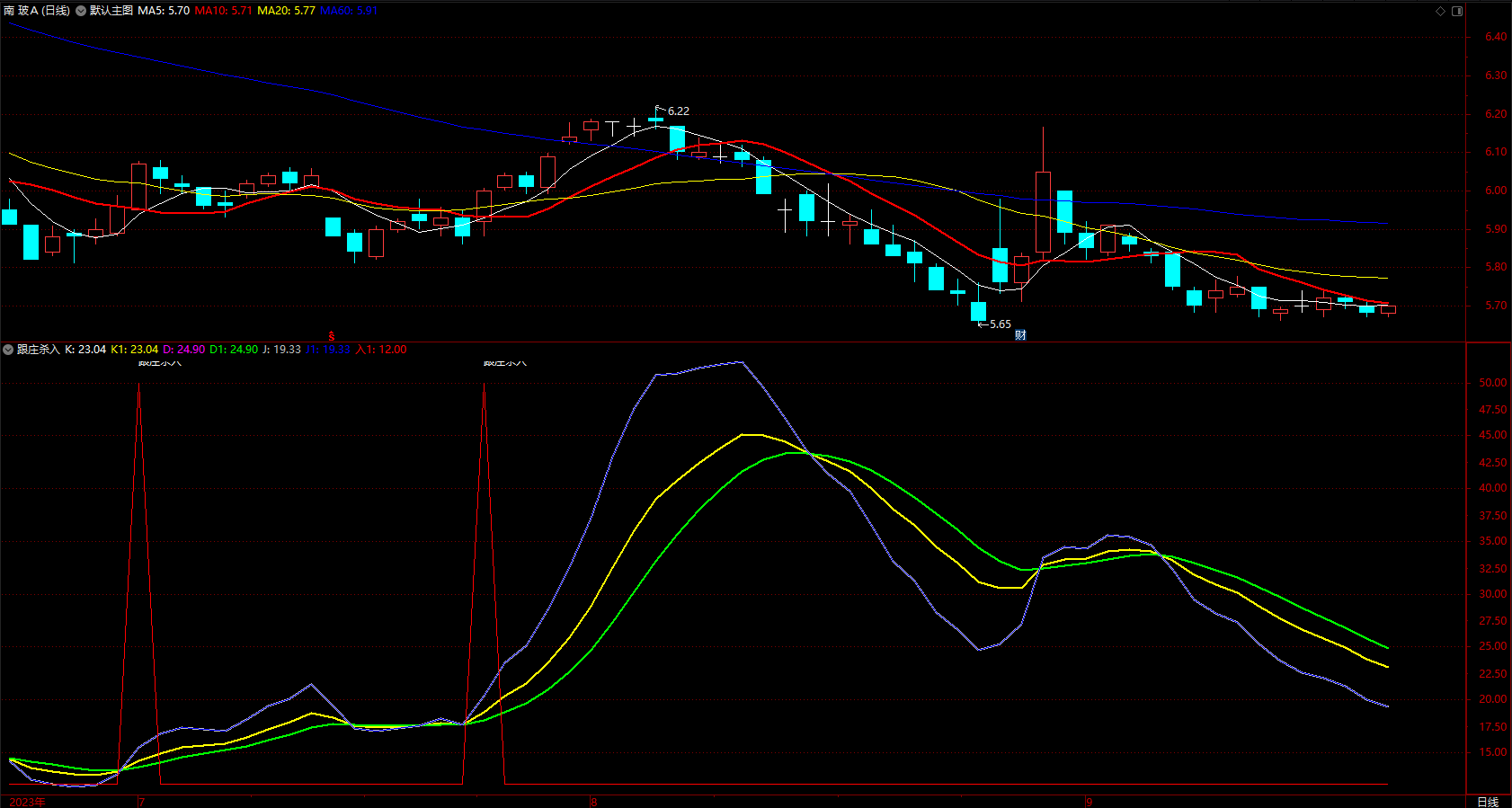Click the 50.00 indicator axis label
The image size is (1512, 808).
pos(1492,383)
